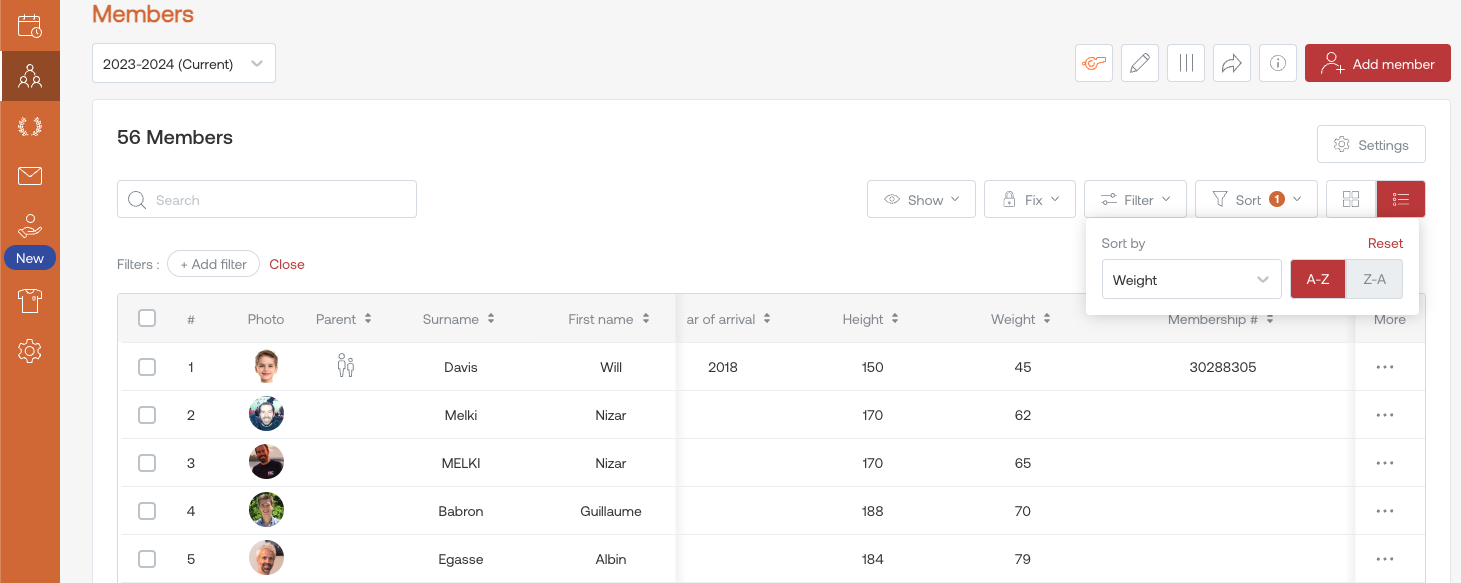Open the jersey shirt sidebar icon
Image resolution: width=1461 pixels, height=583 pixels.
click(x=30, y=301)
